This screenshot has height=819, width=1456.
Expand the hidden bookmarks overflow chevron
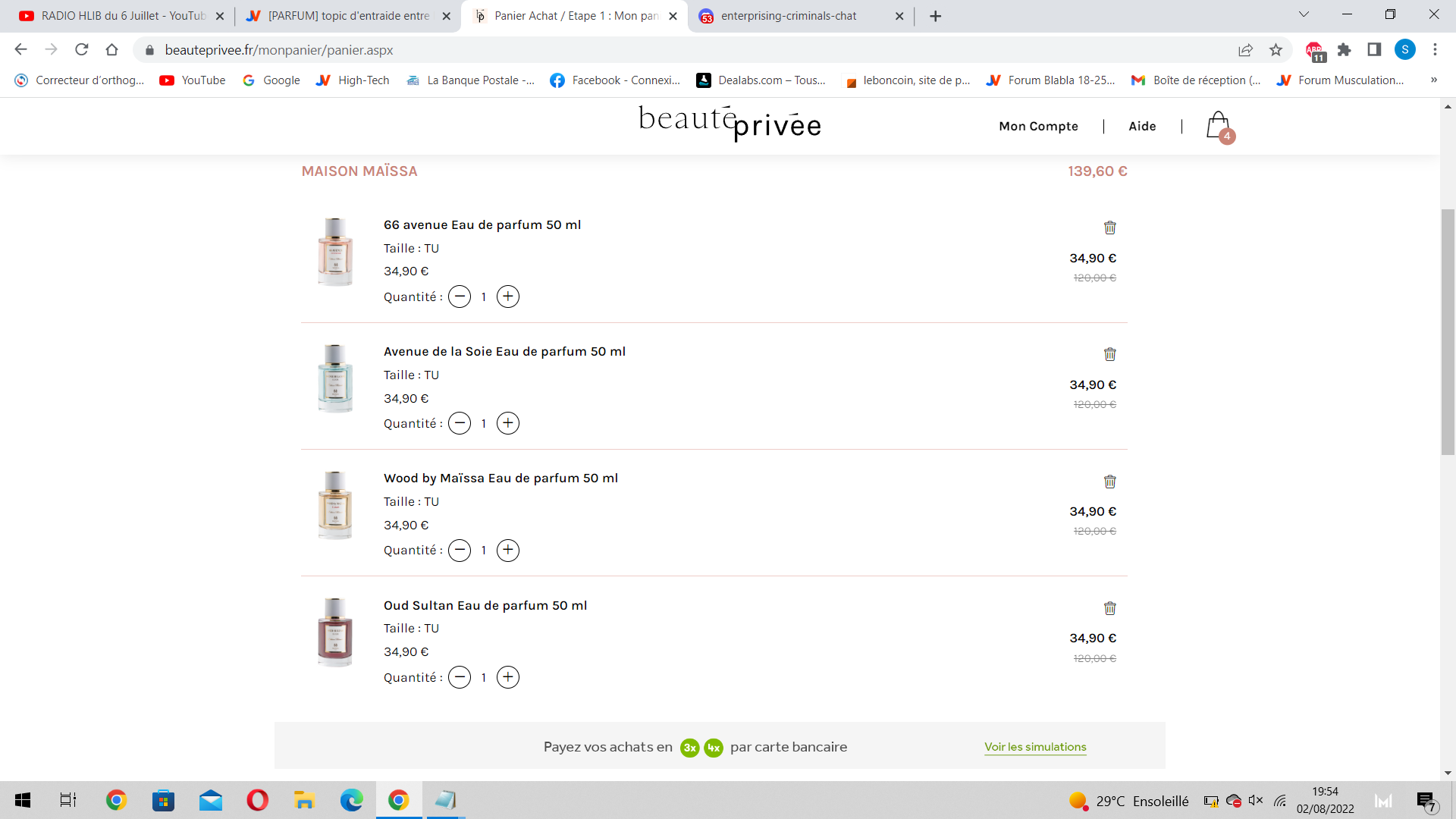point(1433,80)
